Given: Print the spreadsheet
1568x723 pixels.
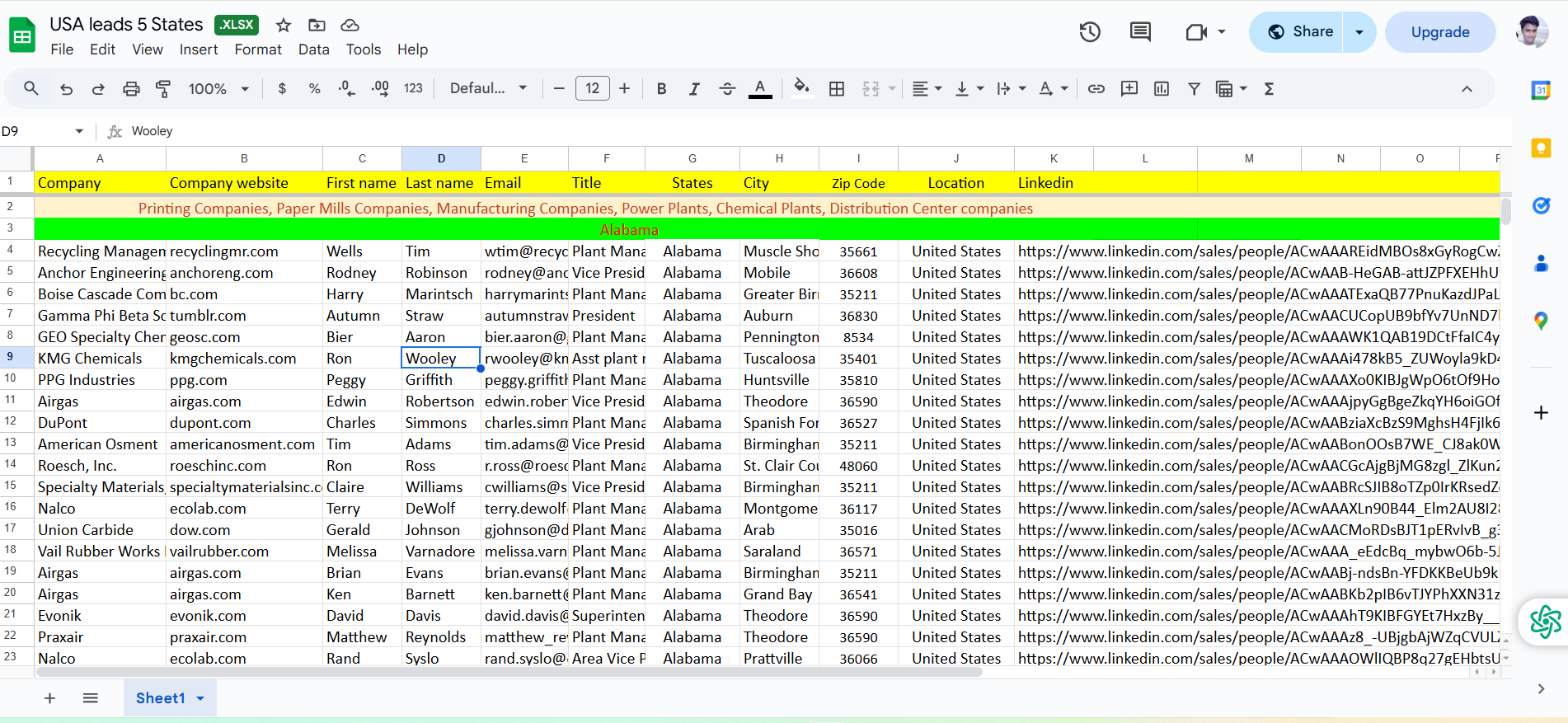Looking at the screenshot, I should click(131, 88).
